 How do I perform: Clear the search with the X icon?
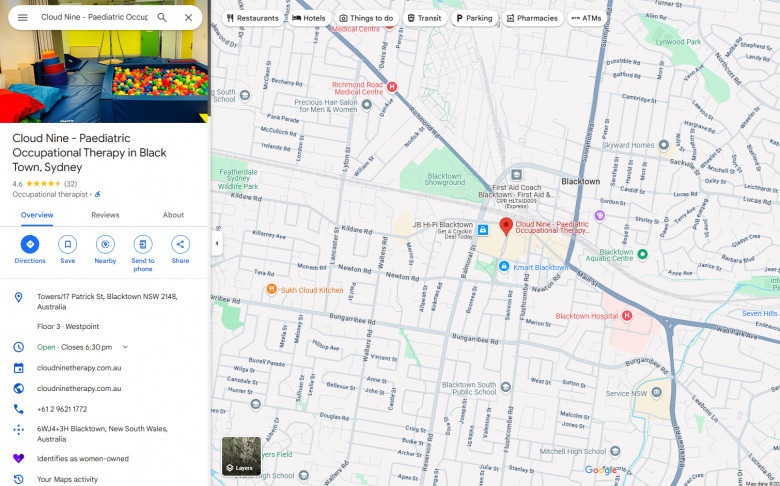(x=189, y=17)
